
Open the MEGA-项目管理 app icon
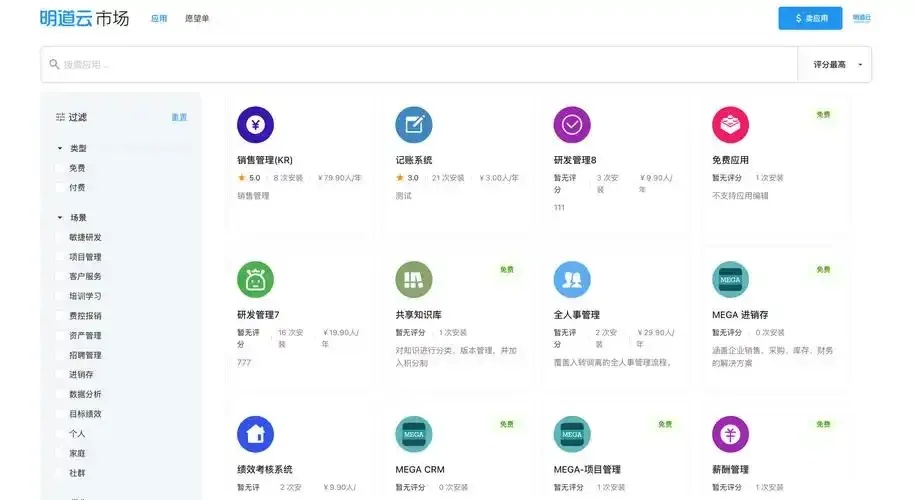pyautogui.click(x=572, y=434)
